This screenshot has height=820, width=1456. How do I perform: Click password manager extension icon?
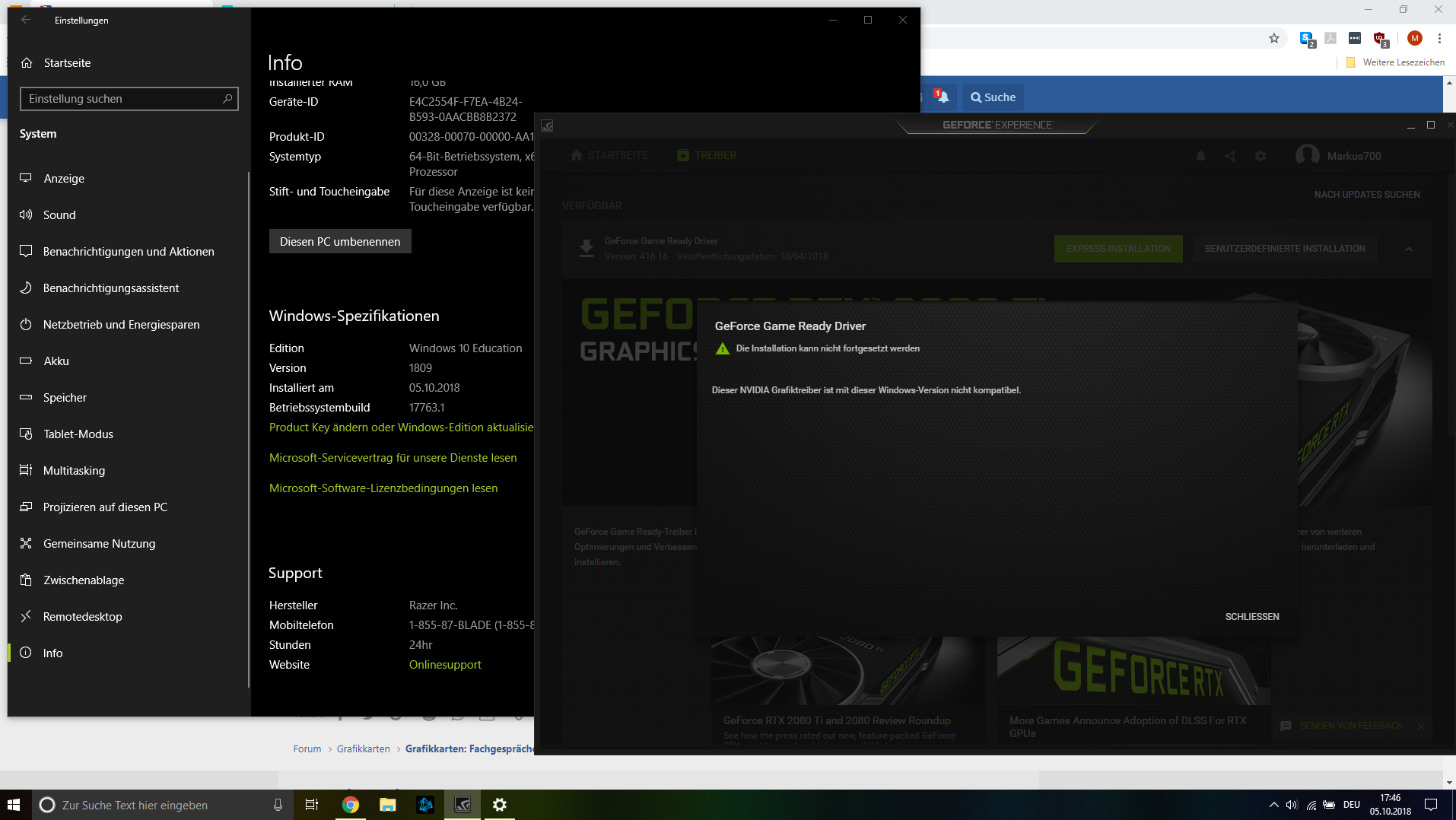click(1355, 38)
